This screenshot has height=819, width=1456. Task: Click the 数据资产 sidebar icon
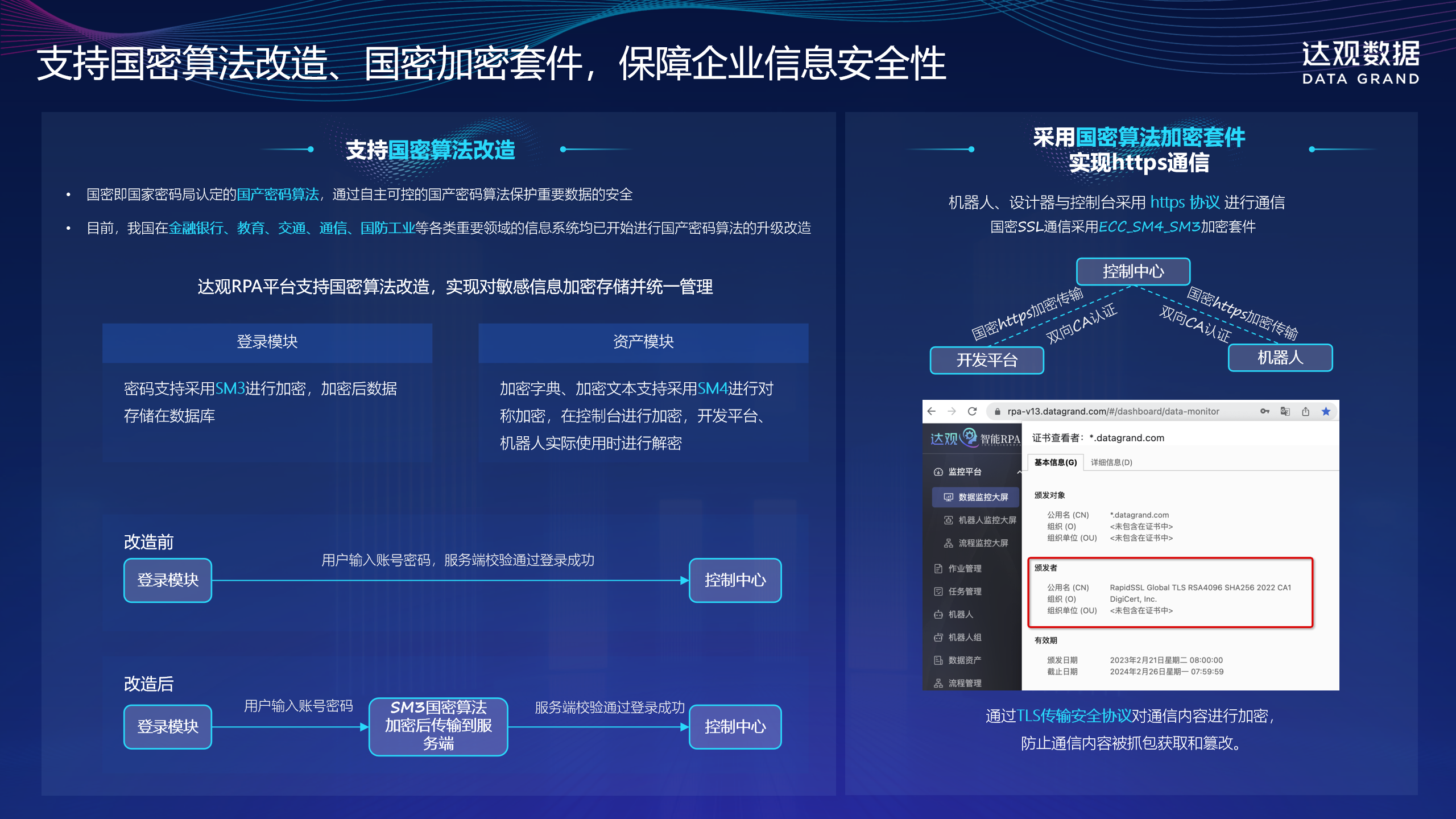(938, 660)
